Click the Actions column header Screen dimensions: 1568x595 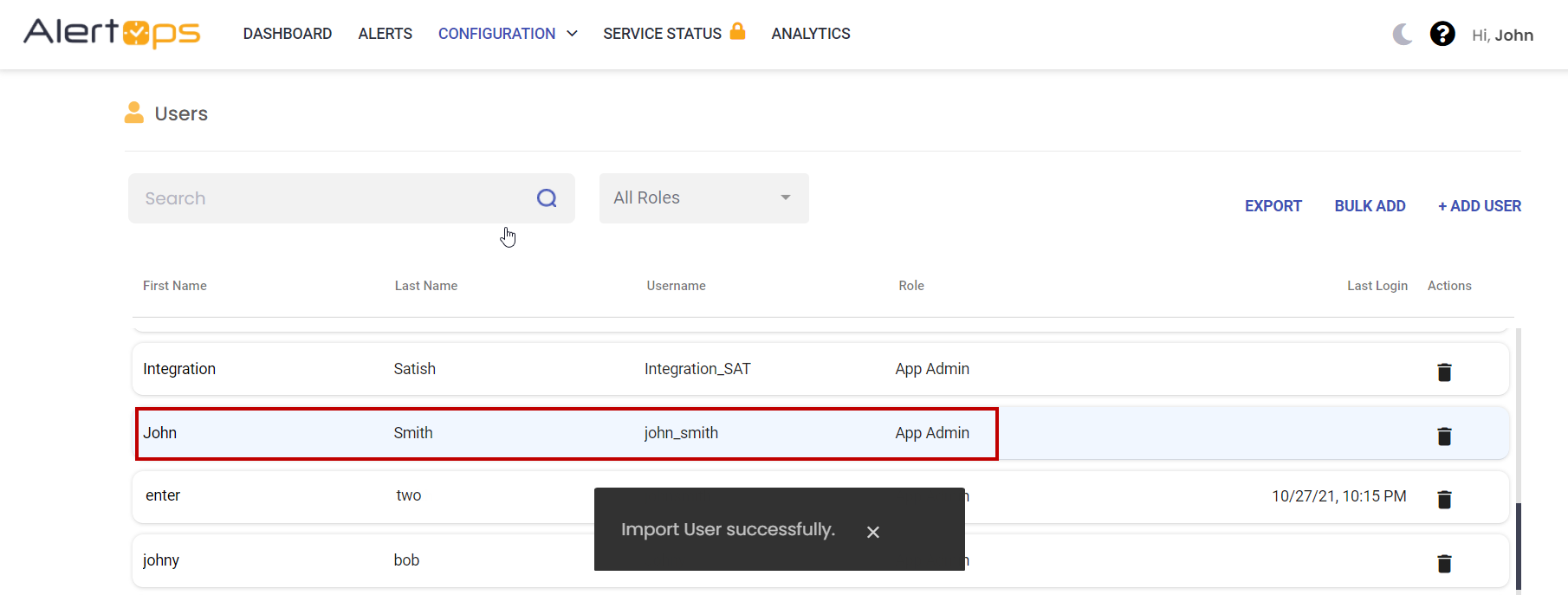point(1449,286)
